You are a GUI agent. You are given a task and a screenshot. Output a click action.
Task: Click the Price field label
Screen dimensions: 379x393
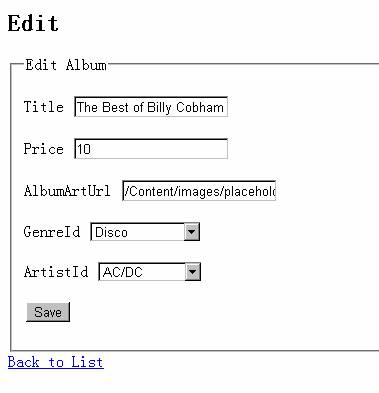point(43,149)
